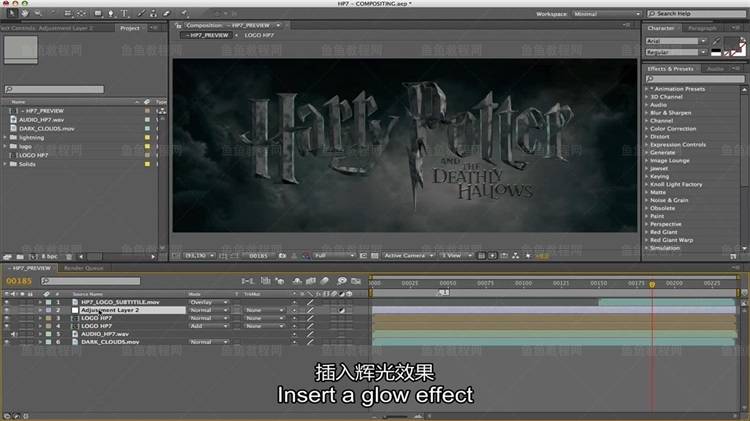This screenshot has width=750, height=421.
Task: Select AUDIO_HP7.wav in the Project panel
Action: click(41, 120)
